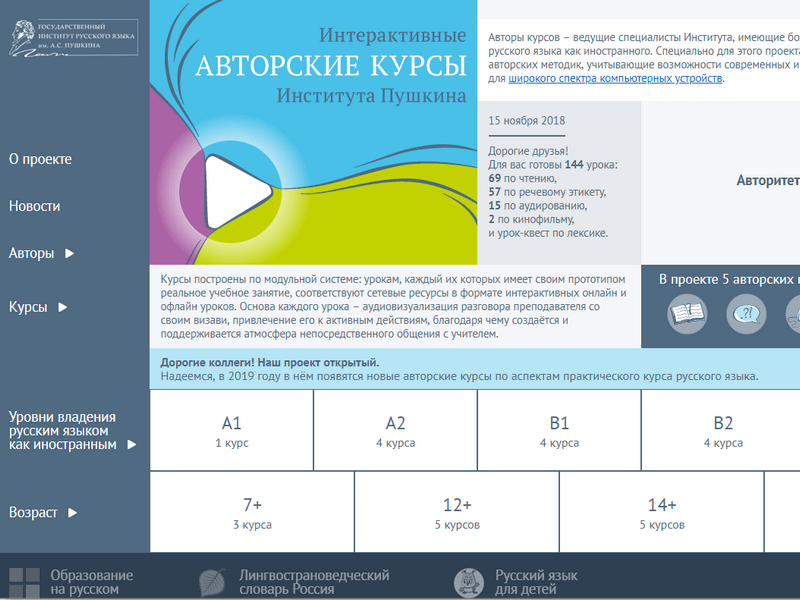
Task: Click the 57 по речевому этикету line
Action: click(547, 192)
